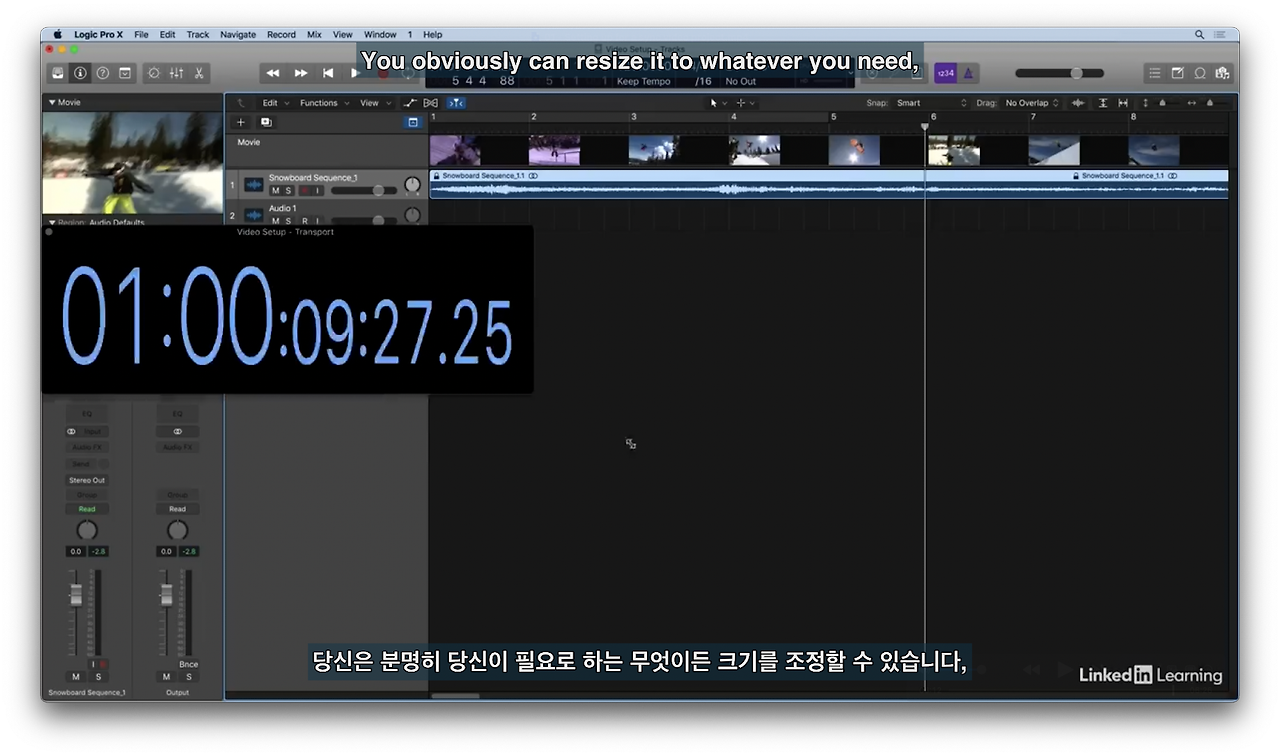The image size is (1280, 756).
Task: Open Spotlight search in menu bar
Action: (1199, 34)
